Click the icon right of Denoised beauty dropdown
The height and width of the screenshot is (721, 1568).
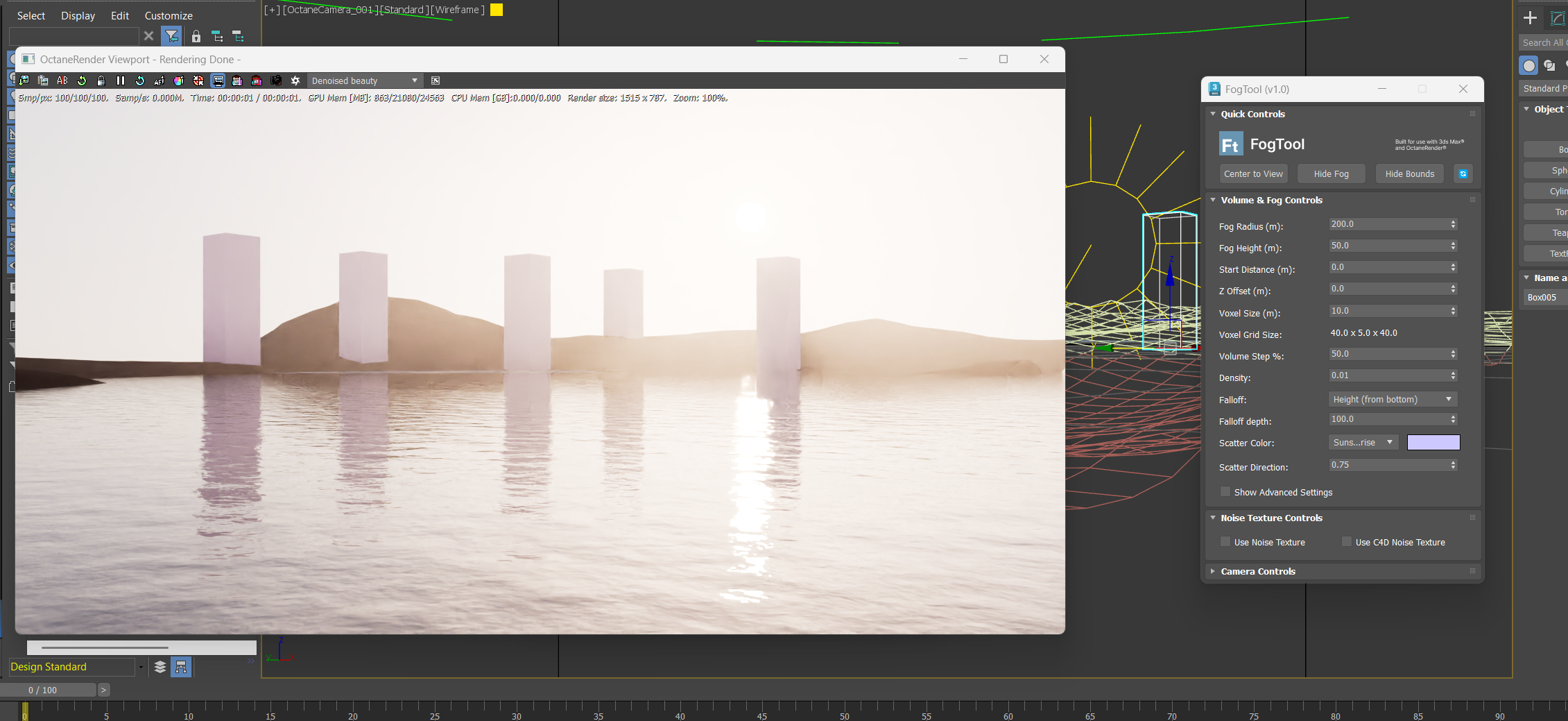[436, 80]
